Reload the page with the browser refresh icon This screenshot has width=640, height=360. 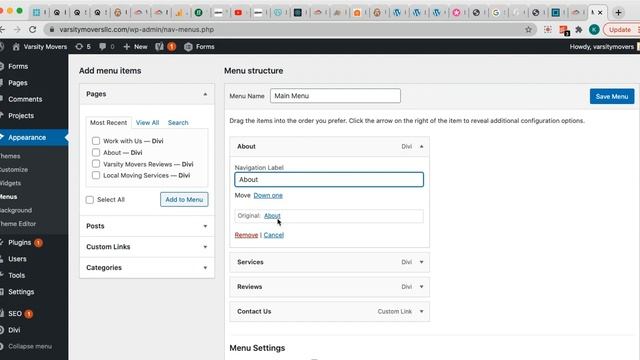tap(32, 29)
